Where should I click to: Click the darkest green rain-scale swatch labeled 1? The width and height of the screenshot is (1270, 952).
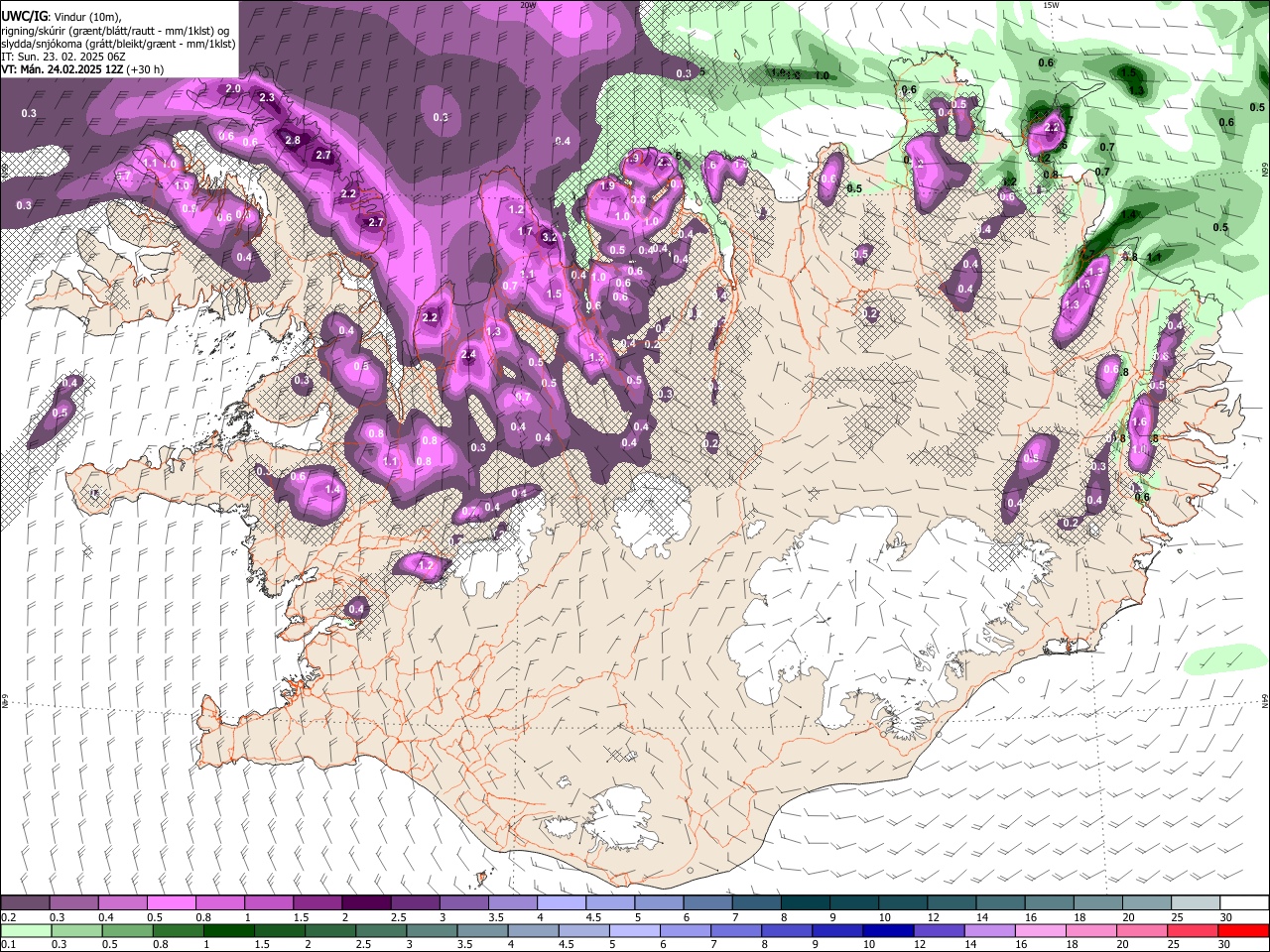(x=229, y=930)
